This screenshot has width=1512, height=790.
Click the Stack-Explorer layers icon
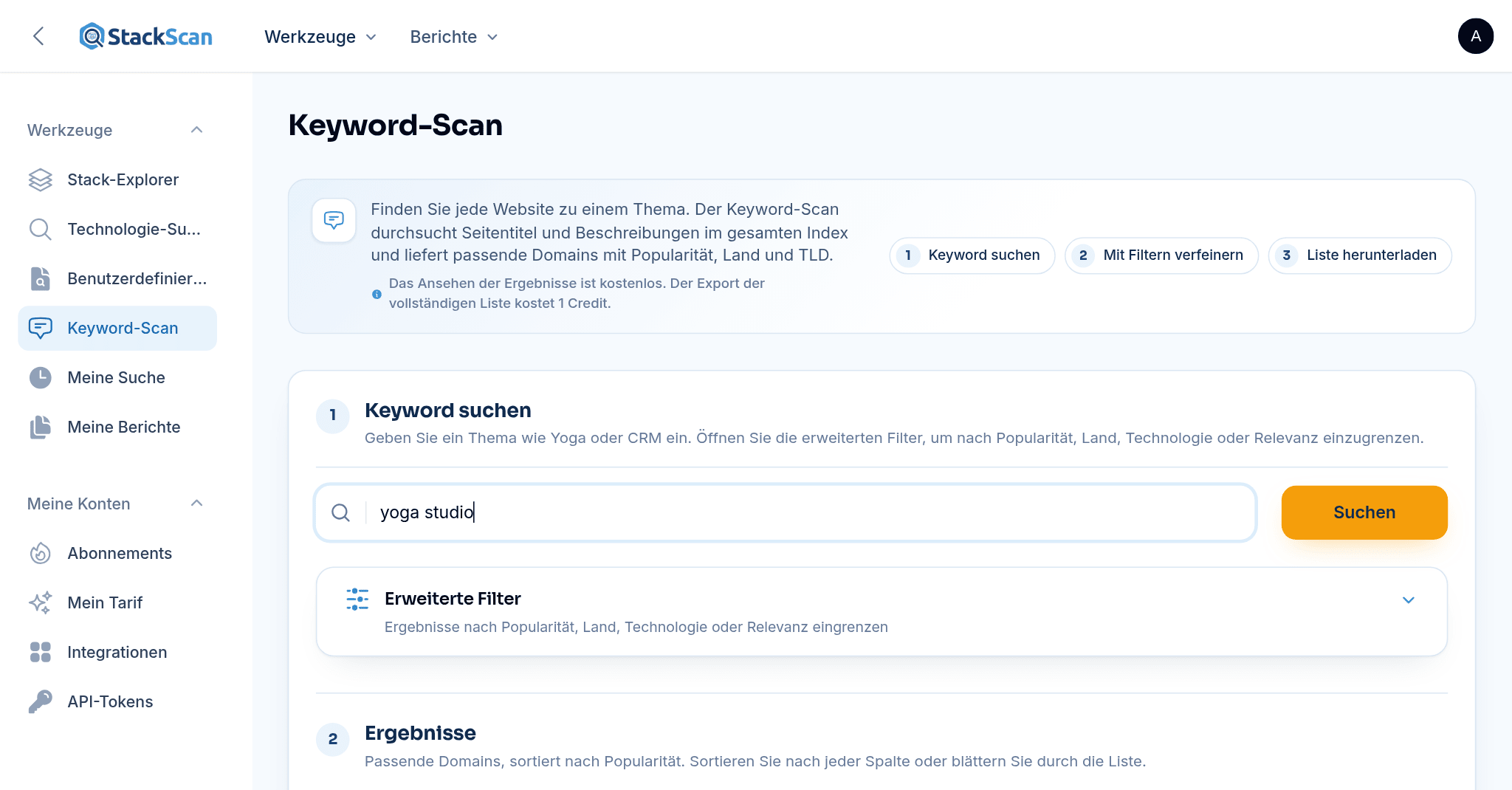point(41,179)
